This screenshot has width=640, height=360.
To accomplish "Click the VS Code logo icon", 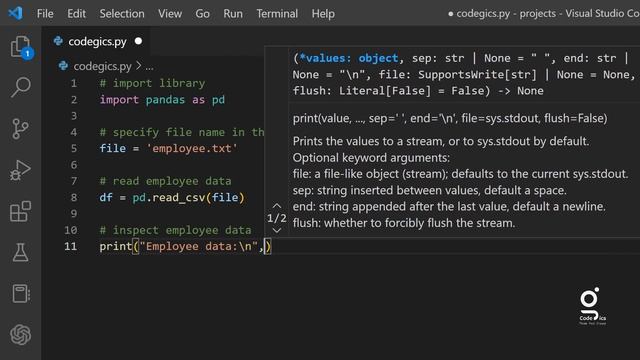I will tap(16, 13).
